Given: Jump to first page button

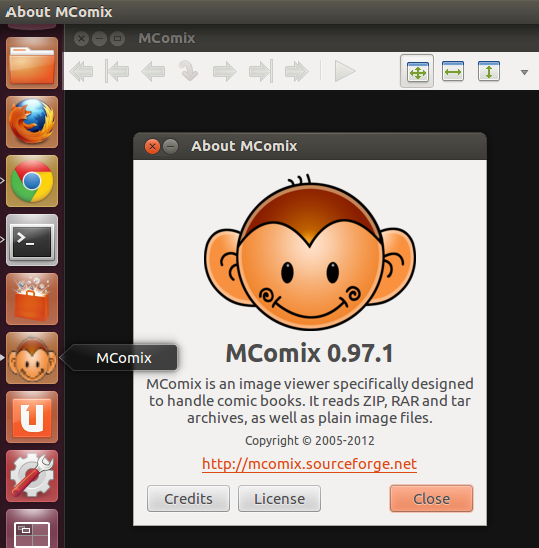Looking at the screenshot, I should coord(117,71).
